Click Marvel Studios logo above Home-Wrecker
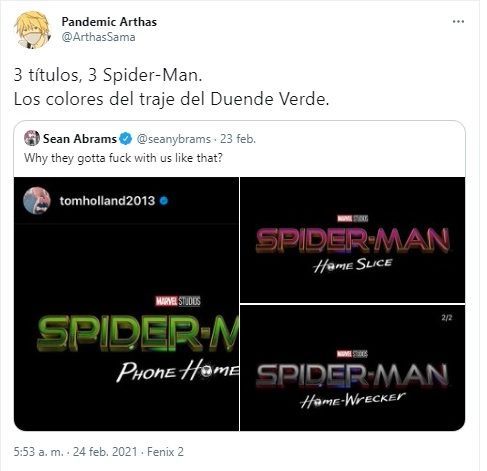 (x=352, y=354)
